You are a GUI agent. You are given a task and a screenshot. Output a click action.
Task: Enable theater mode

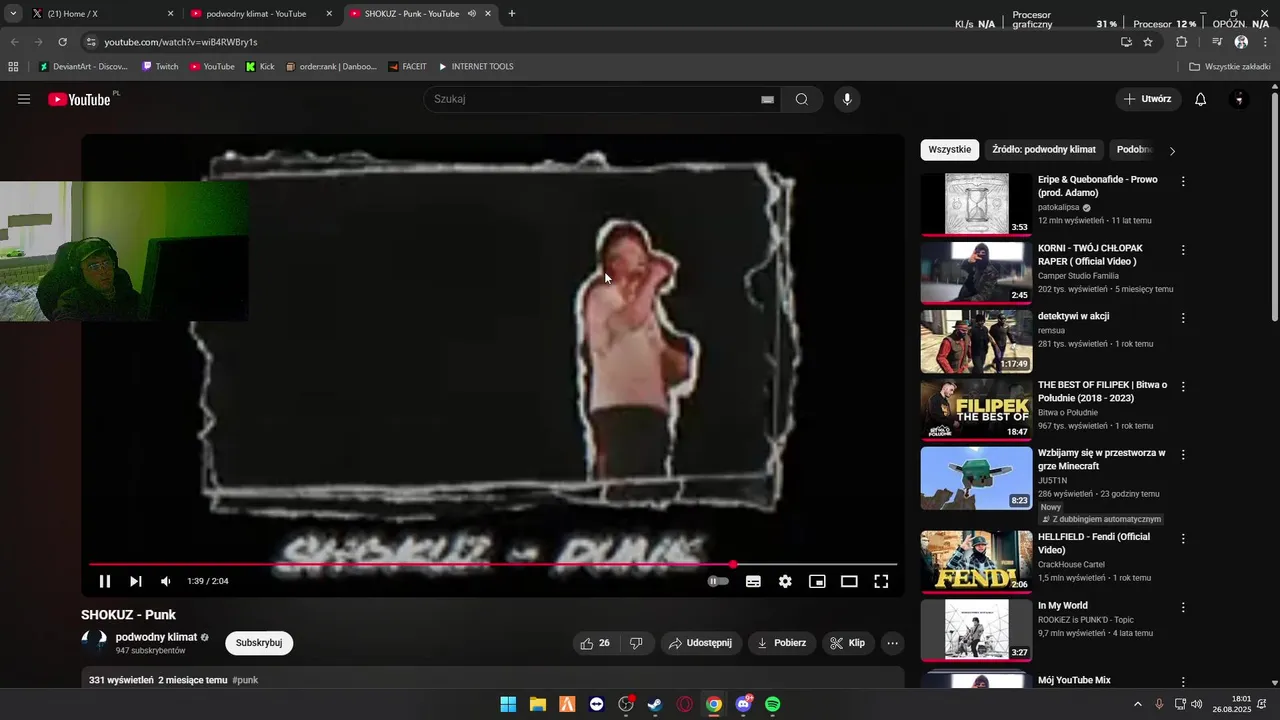point(849,581)
